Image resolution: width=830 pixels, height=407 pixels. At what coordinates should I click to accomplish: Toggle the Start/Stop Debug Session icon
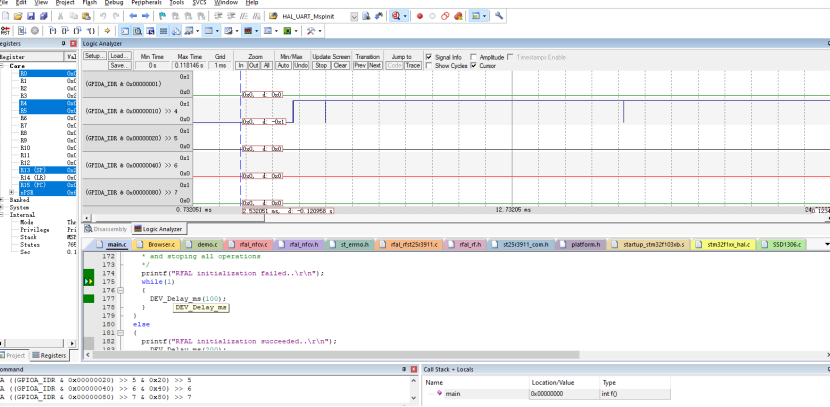395,16
